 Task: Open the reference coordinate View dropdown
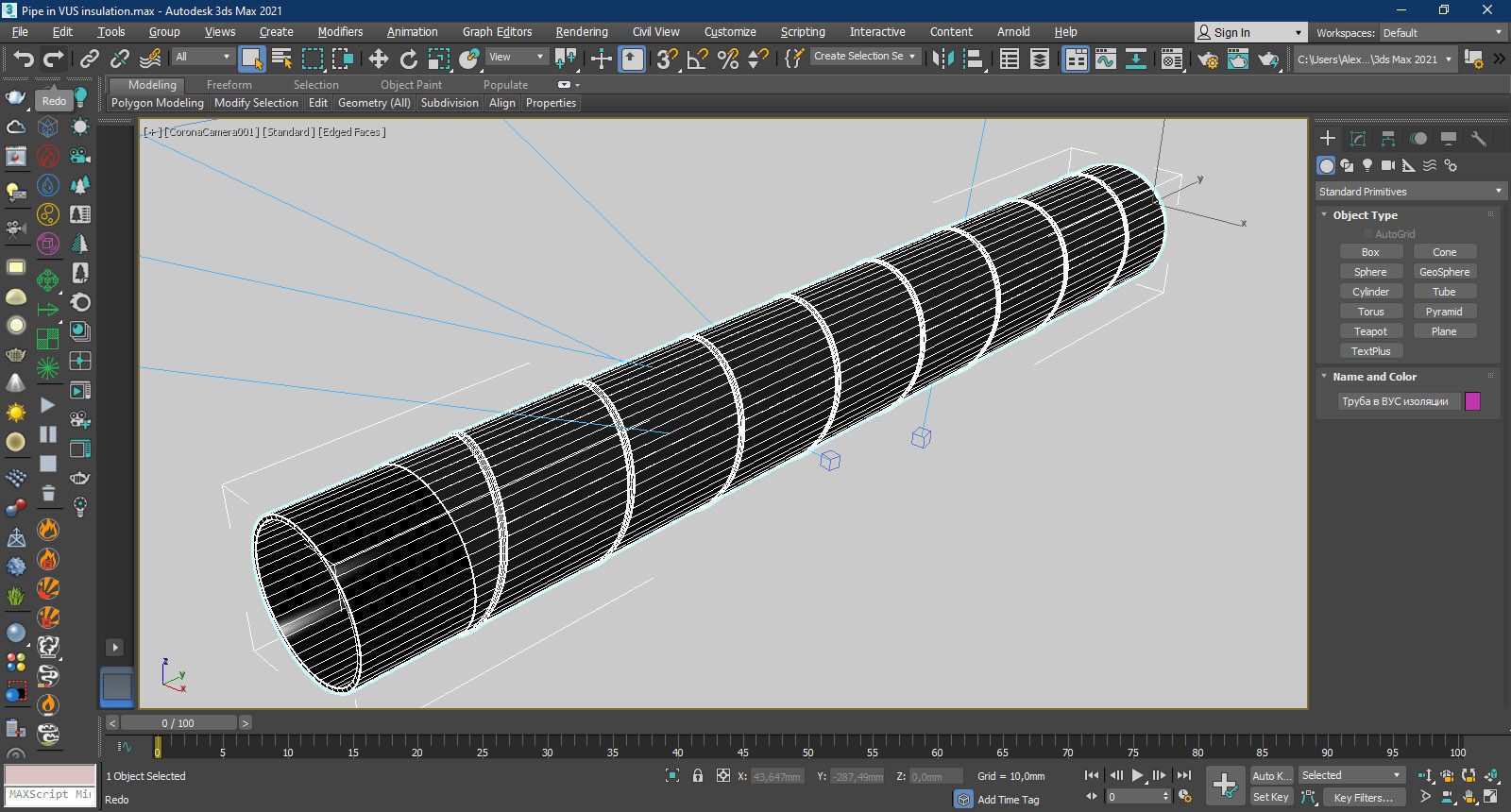(x=516, y=57)
